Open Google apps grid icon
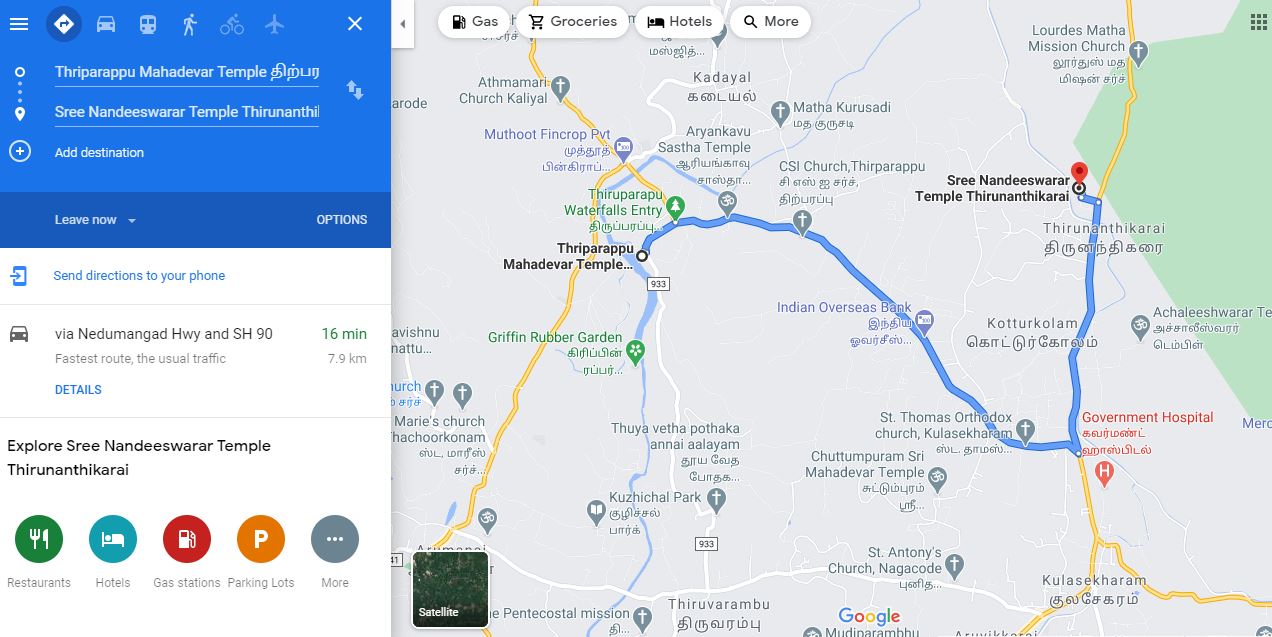The image size is (1272, 637). coord(1258,21)
